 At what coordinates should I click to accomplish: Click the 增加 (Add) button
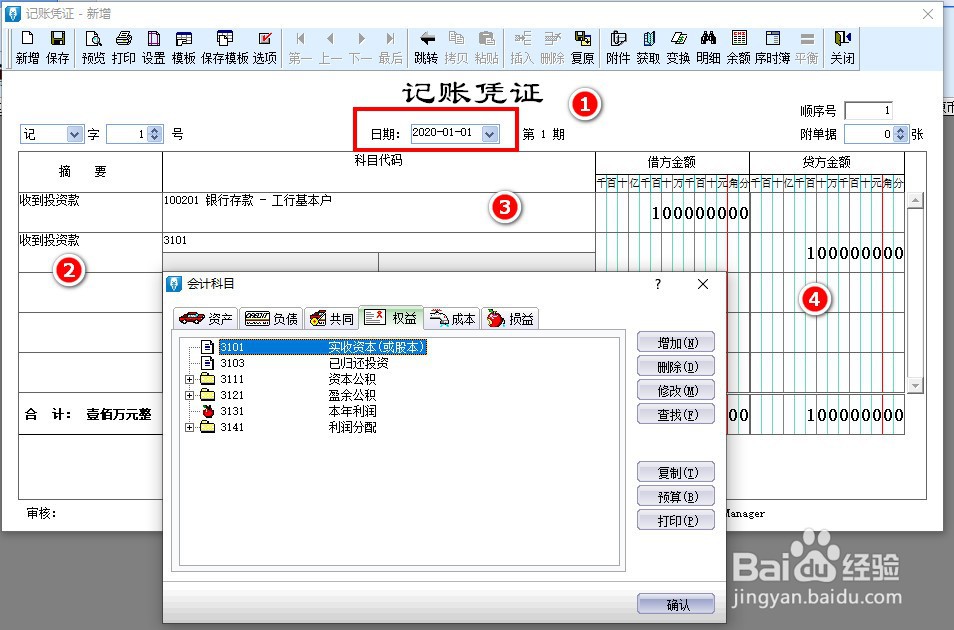click(x=675, y=341)
